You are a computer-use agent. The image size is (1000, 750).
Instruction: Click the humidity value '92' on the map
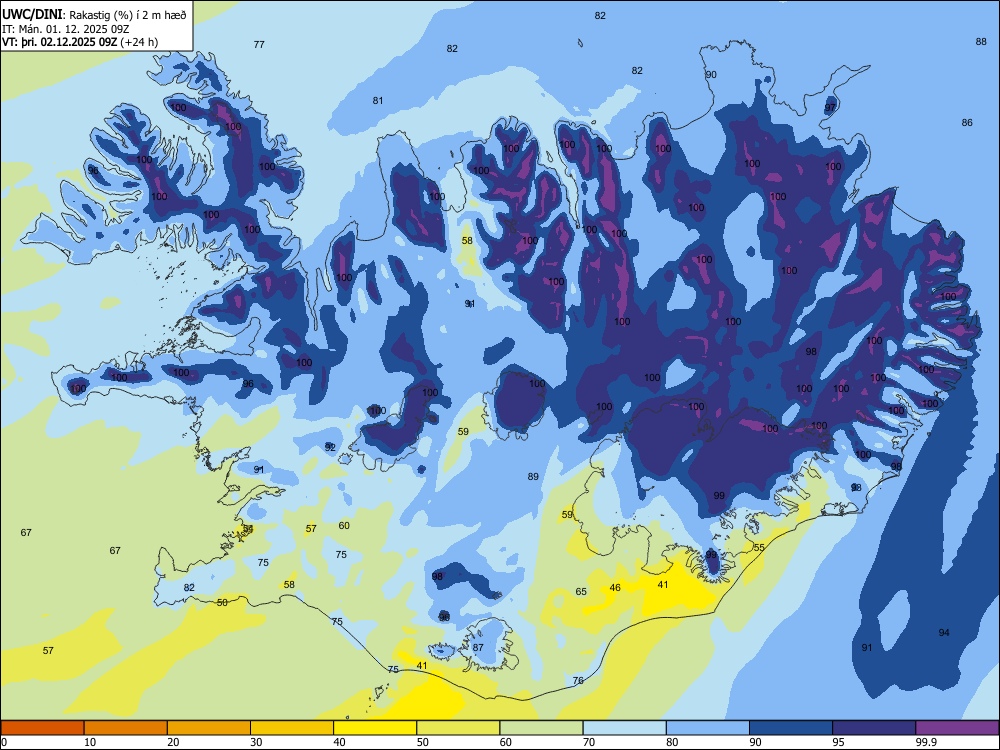point(330,448)
